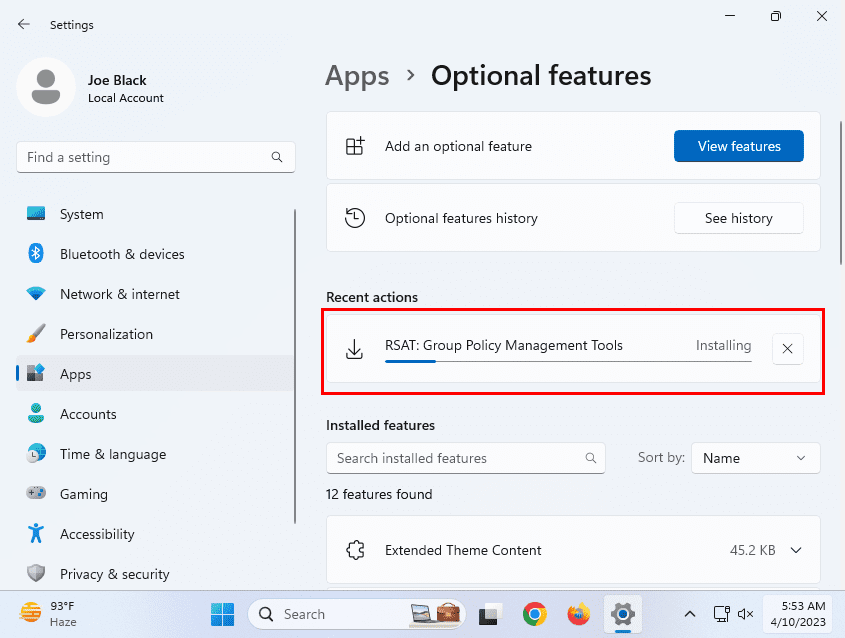The image size is (845, 638).
Task: Show hidden system tray icons
Action: 689,614
